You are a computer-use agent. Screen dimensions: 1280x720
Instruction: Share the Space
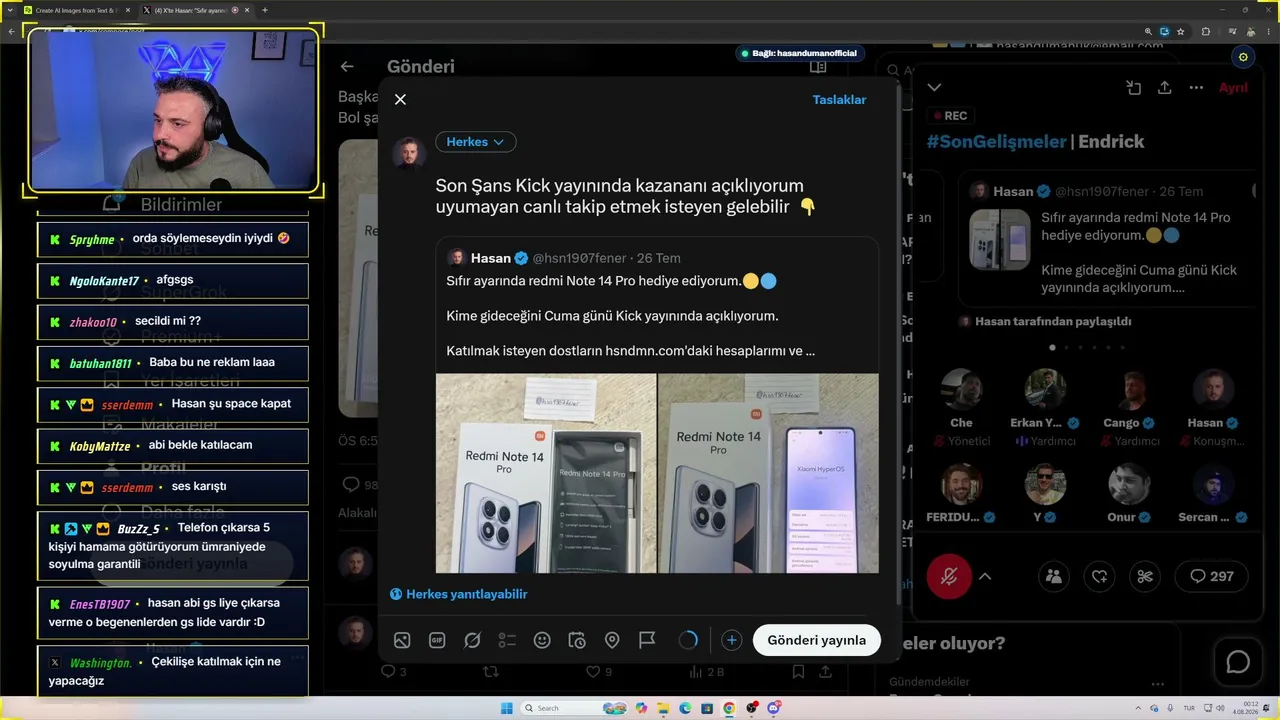point(1165,88)
